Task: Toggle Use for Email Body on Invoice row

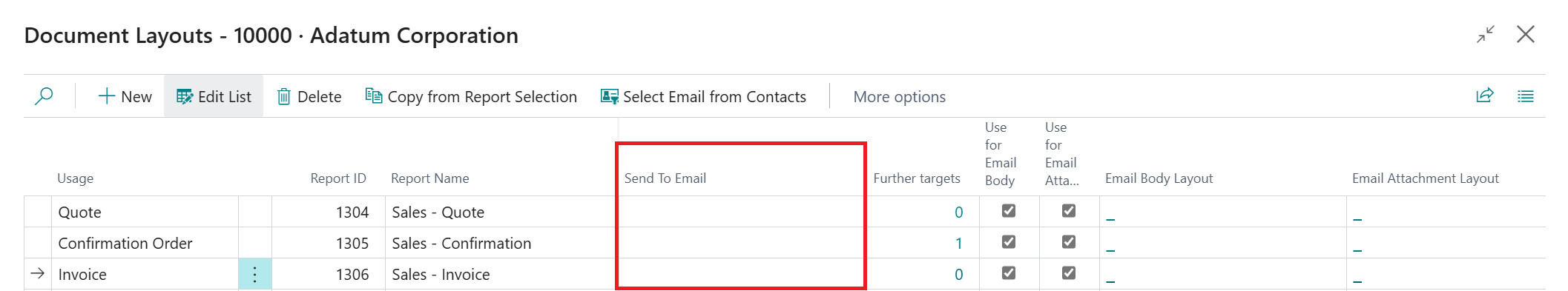Action: (x=1009, y=273)
